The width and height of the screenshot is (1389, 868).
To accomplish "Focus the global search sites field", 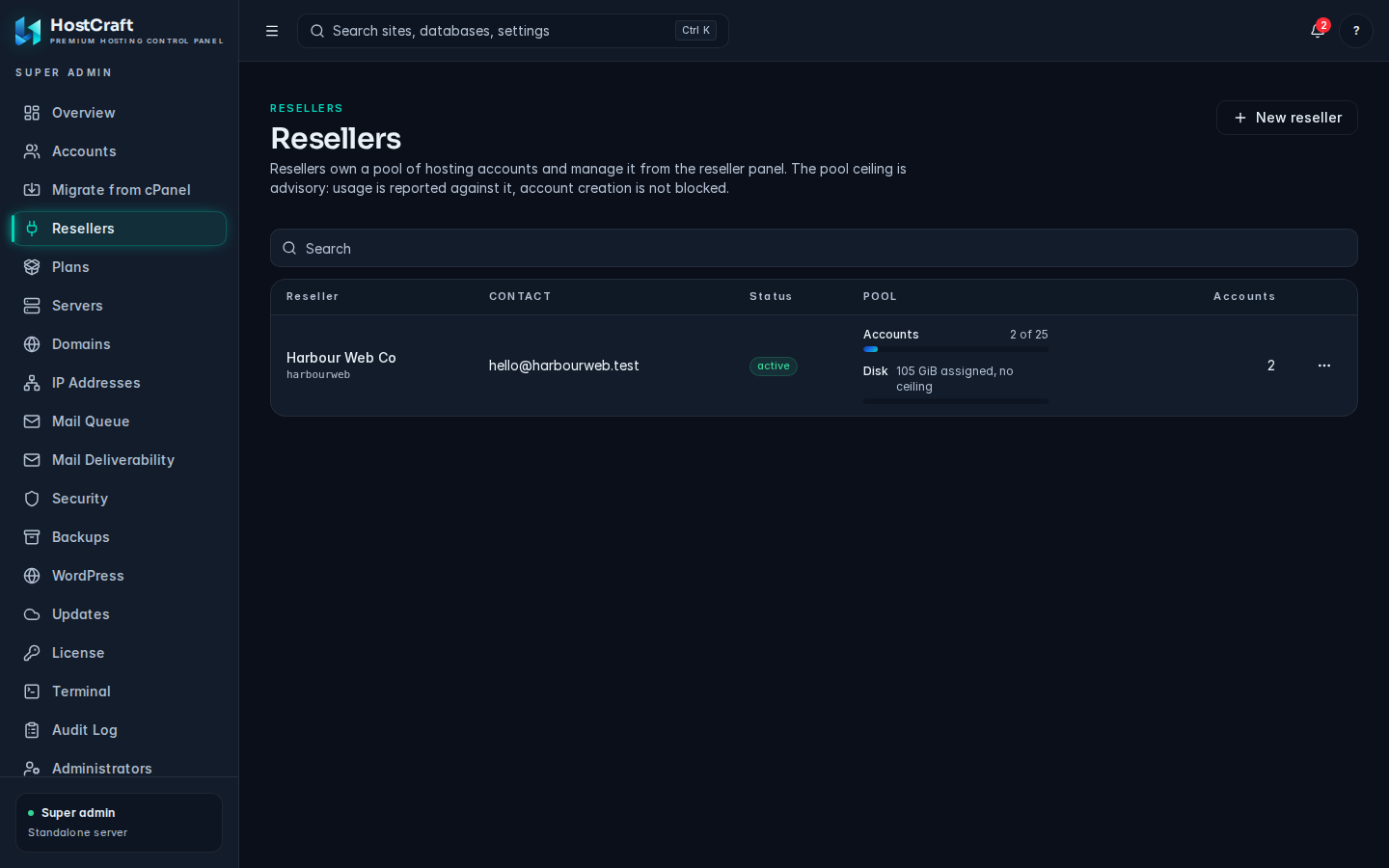I will (x=513, y=31).
